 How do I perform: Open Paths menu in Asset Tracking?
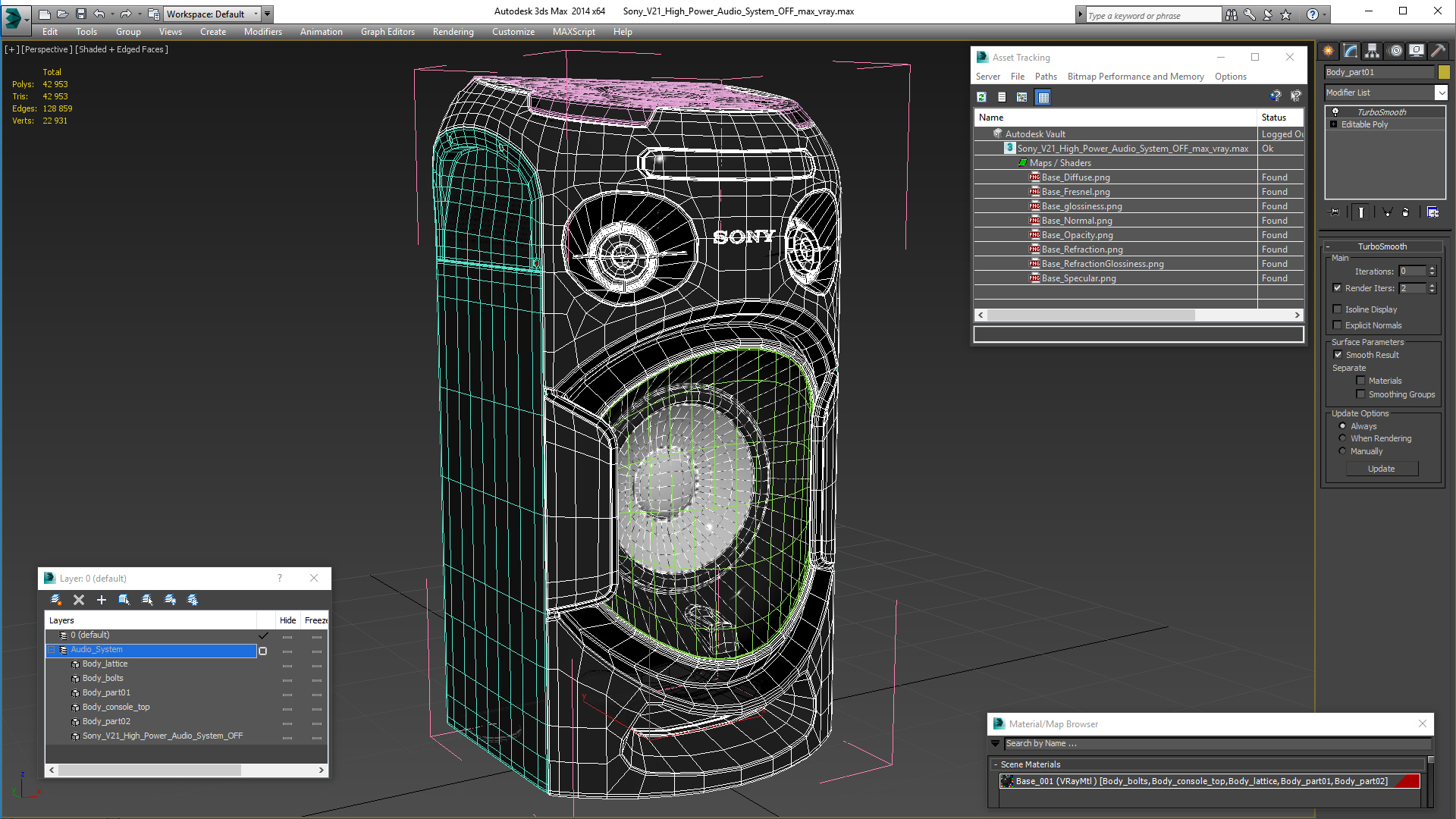(1046, 77)
